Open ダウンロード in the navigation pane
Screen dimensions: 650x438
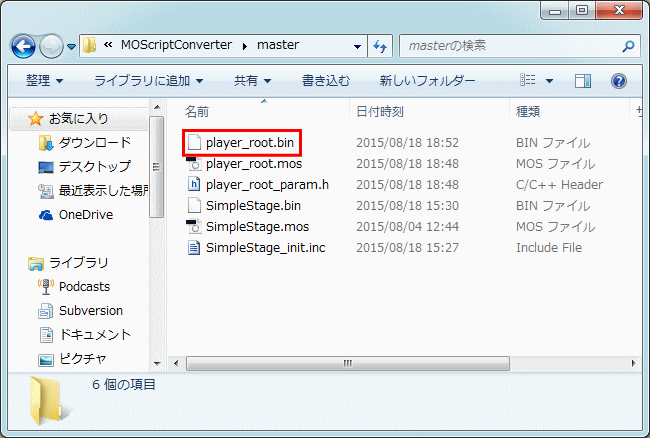click(x=95, y=143)
